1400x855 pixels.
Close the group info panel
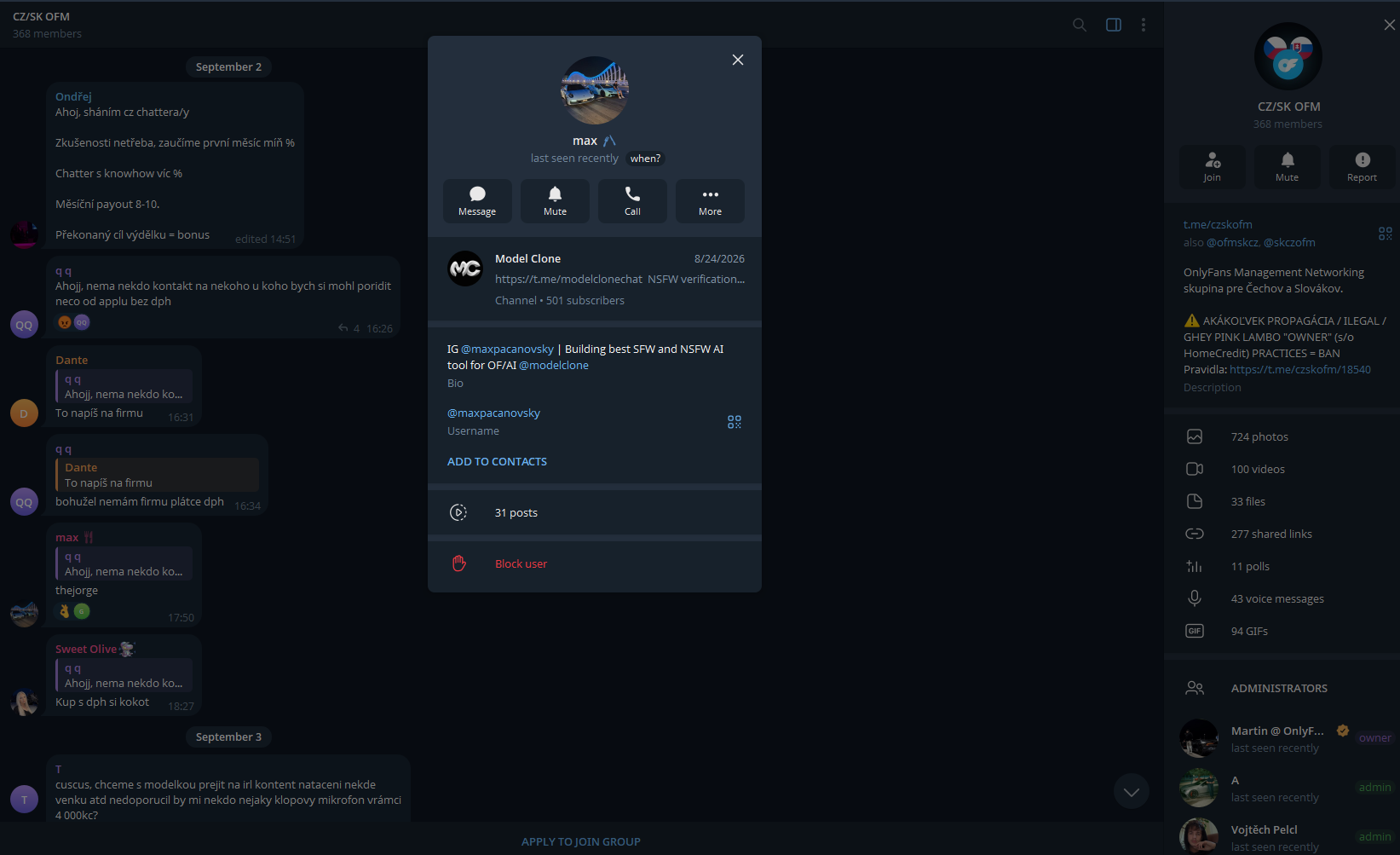(x=1390, y=25)
